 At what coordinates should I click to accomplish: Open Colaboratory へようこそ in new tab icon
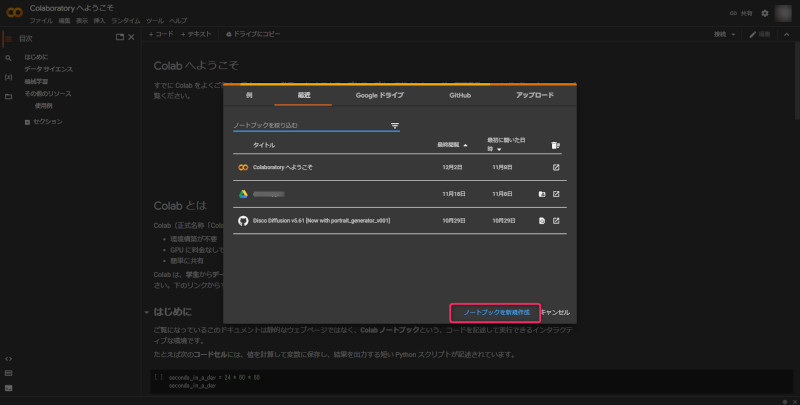(x=556, y=167)
